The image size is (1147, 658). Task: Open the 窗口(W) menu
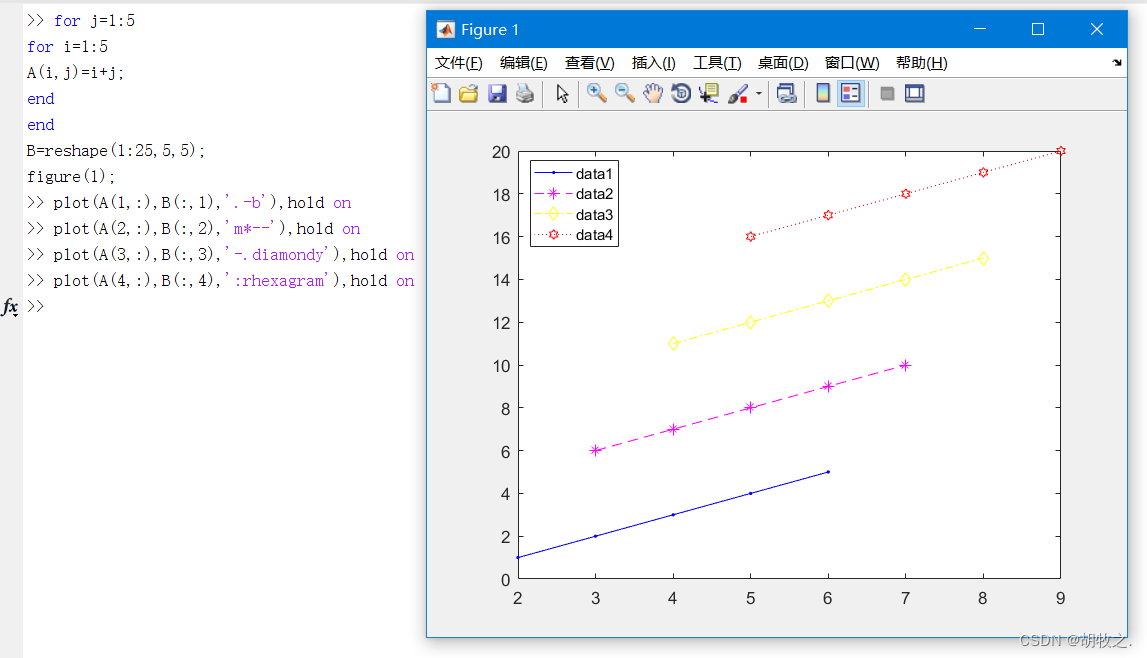tap(852, 63)
